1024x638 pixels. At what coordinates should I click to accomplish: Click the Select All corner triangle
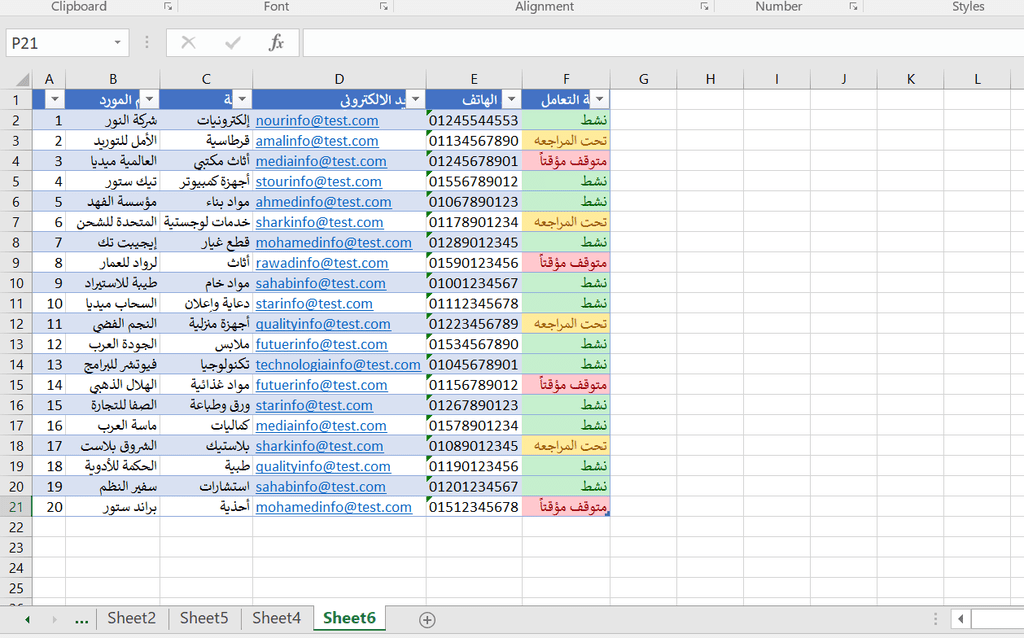(x=17, y=80)
